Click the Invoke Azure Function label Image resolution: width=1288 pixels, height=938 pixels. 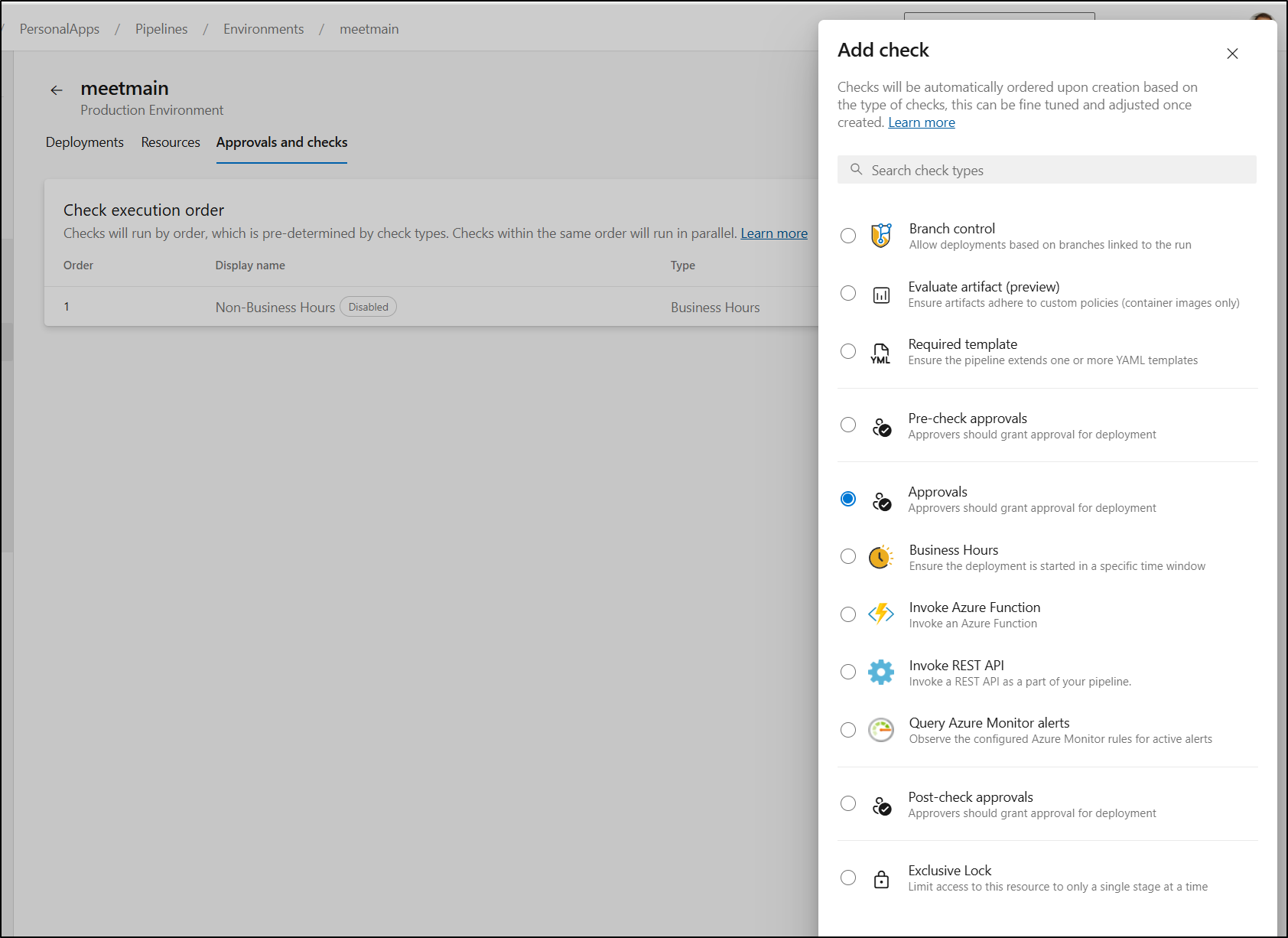(974, 607)
